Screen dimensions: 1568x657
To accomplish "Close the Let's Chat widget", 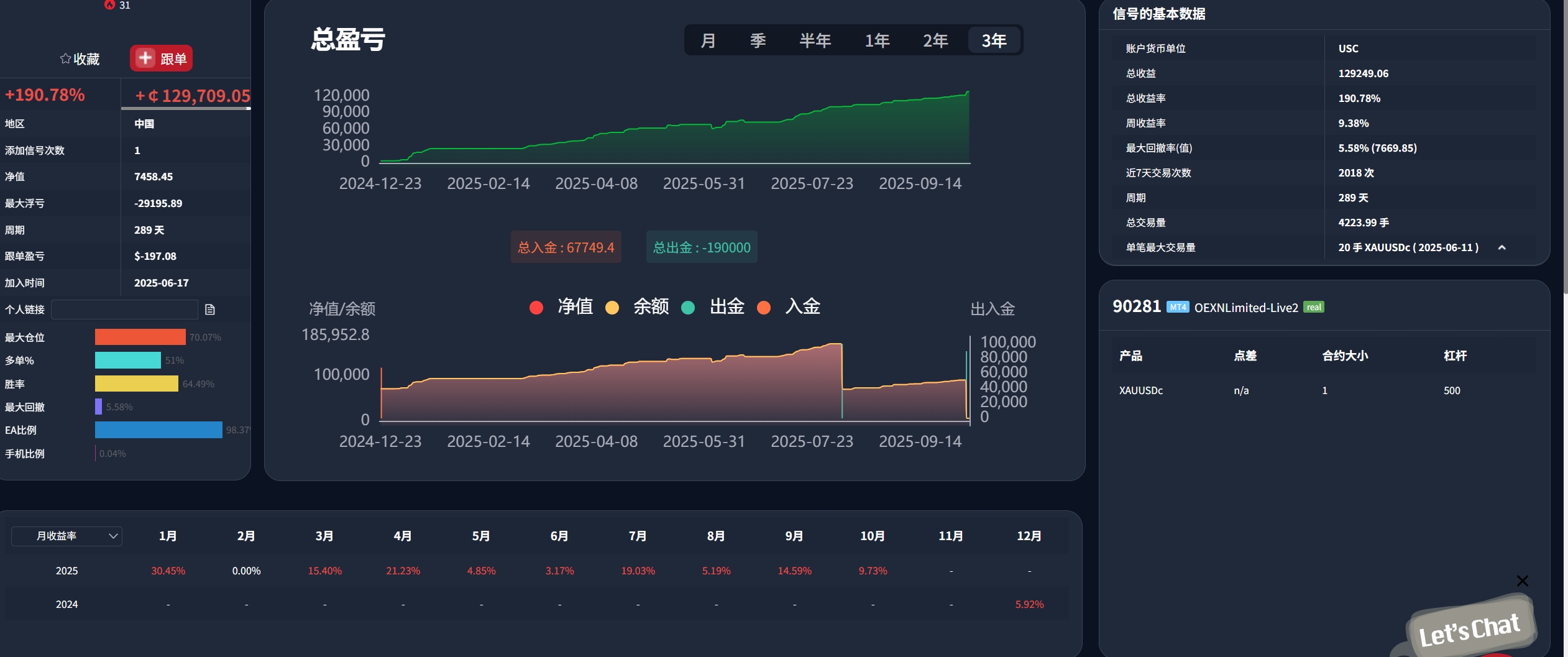I will pos(1522,581).
